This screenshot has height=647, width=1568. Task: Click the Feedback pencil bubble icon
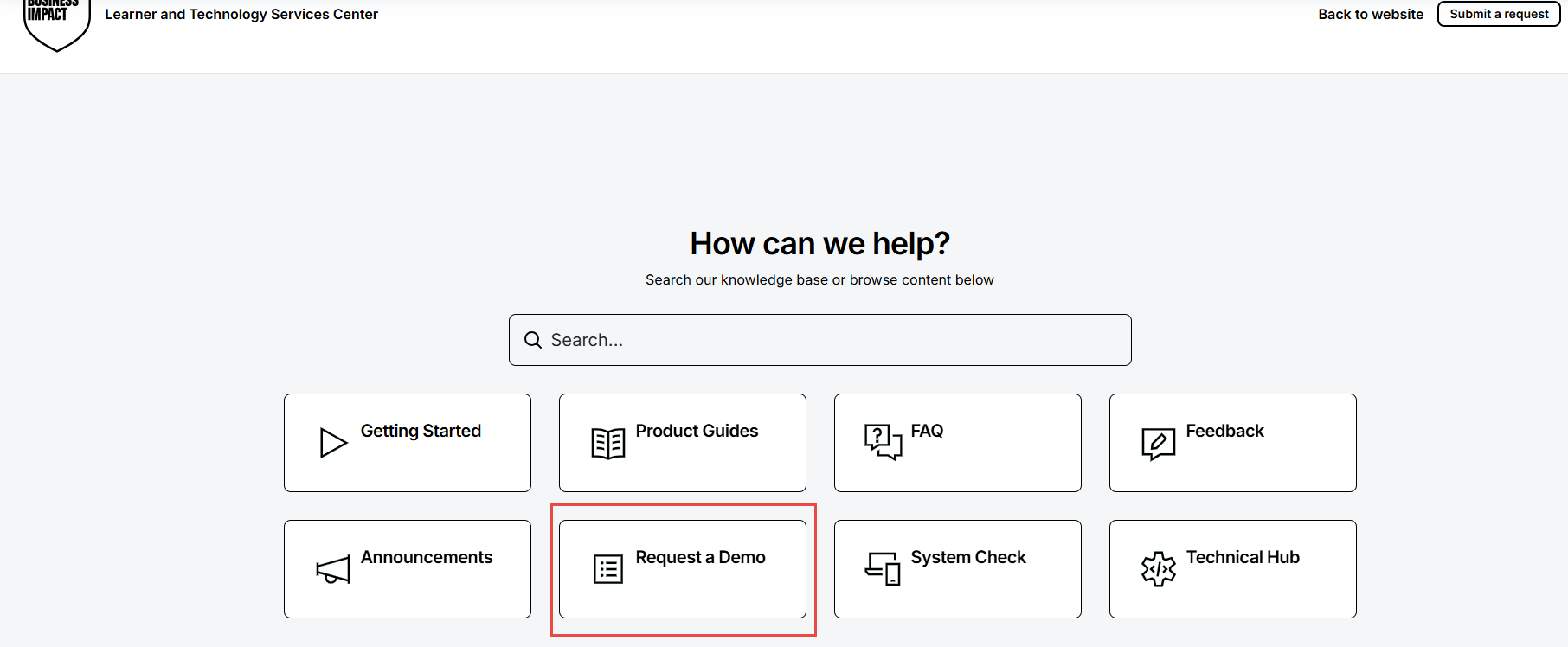(1158, 444)
